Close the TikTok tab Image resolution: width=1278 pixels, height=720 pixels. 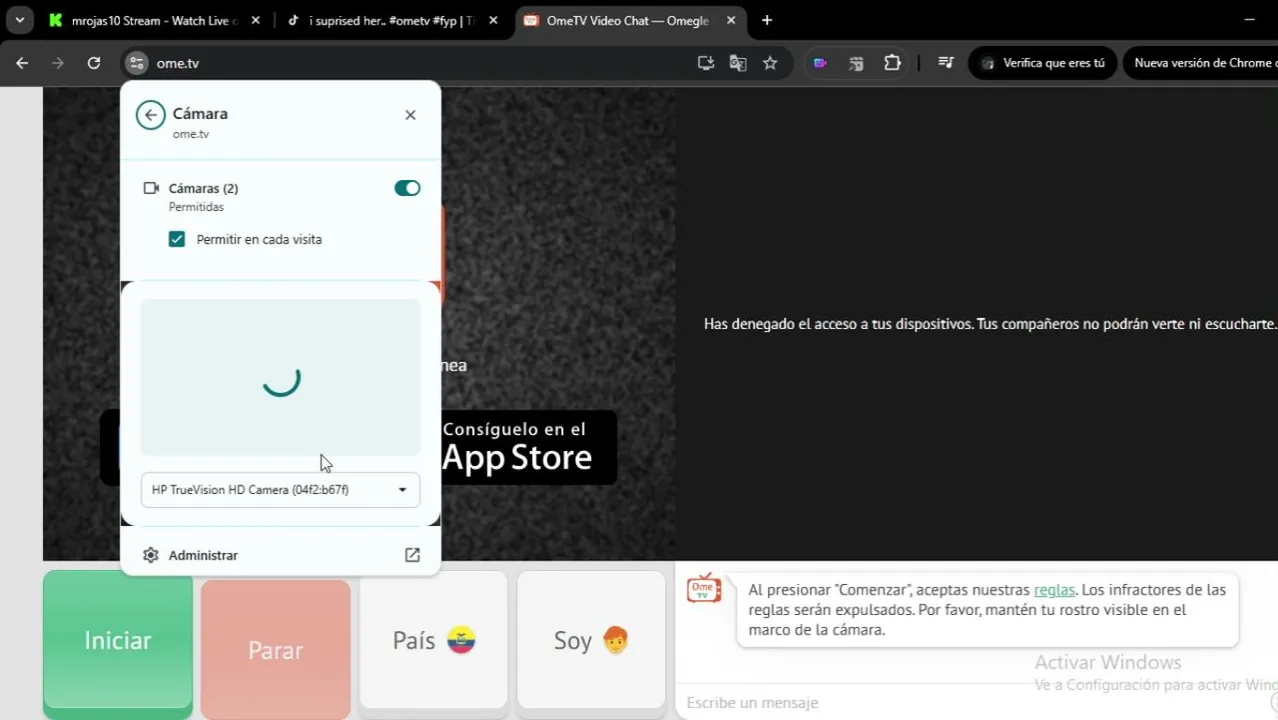tap(493, 20)
